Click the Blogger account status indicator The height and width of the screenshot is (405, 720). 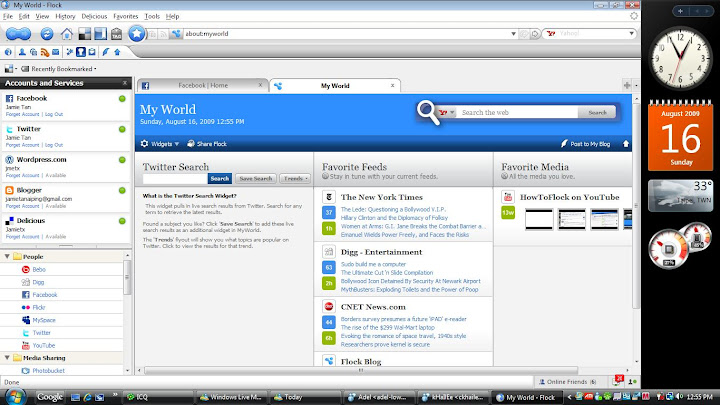coord(122,190)
